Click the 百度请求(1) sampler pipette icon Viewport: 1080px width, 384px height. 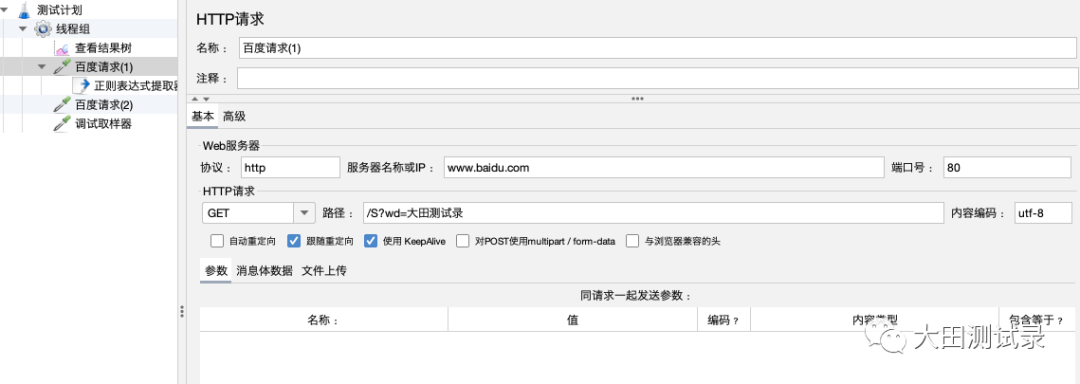63,67
